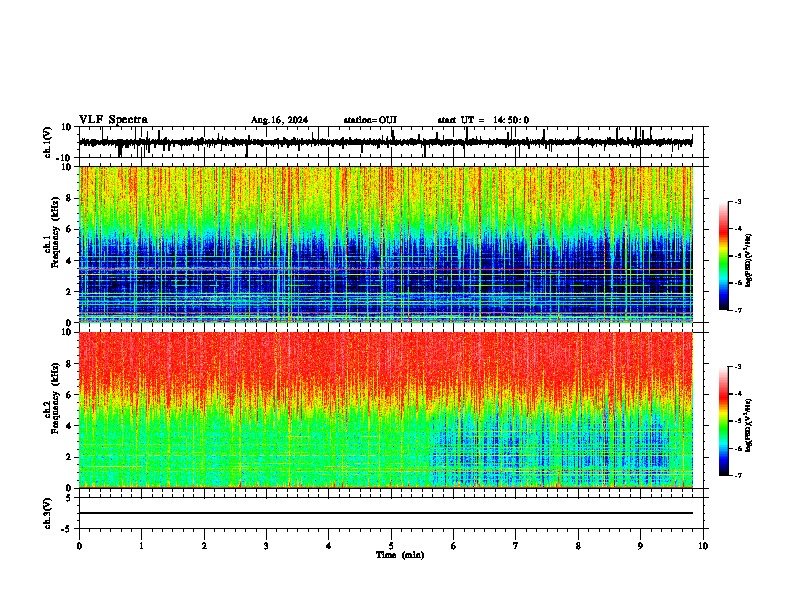Click the "4" kHz tick on ch.1 spectrogram

pos(69,261)
